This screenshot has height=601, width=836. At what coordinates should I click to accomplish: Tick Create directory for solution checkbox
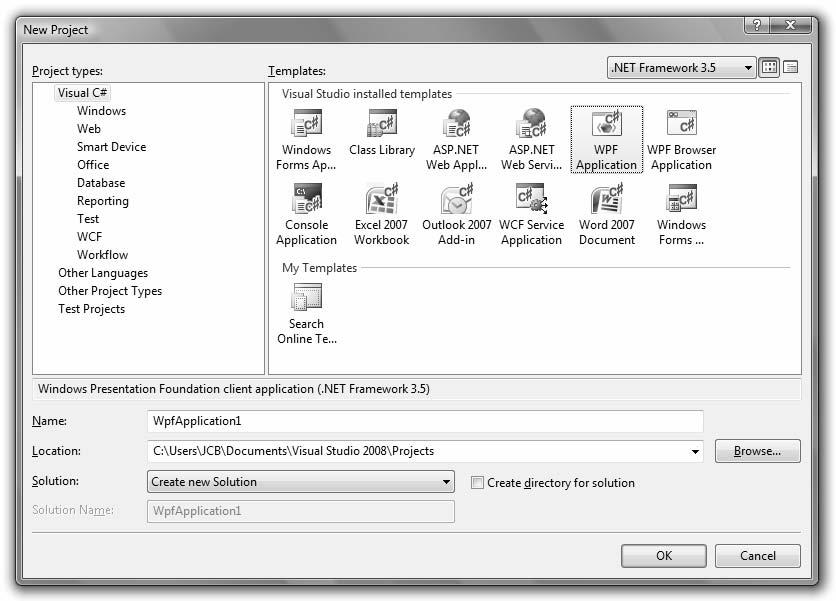[477, 483]
